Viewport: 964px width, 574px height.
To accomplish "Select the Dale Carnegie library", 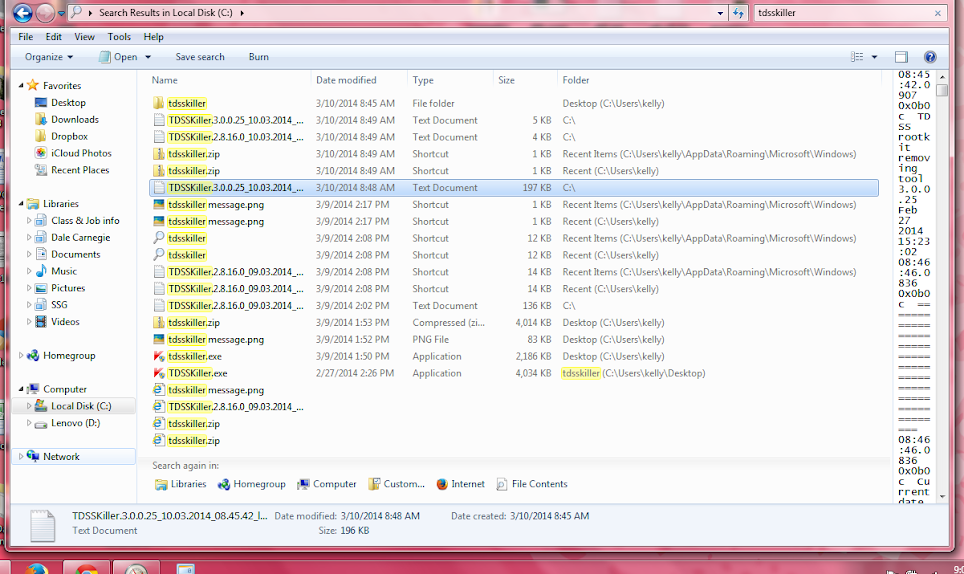I will 81,237.
